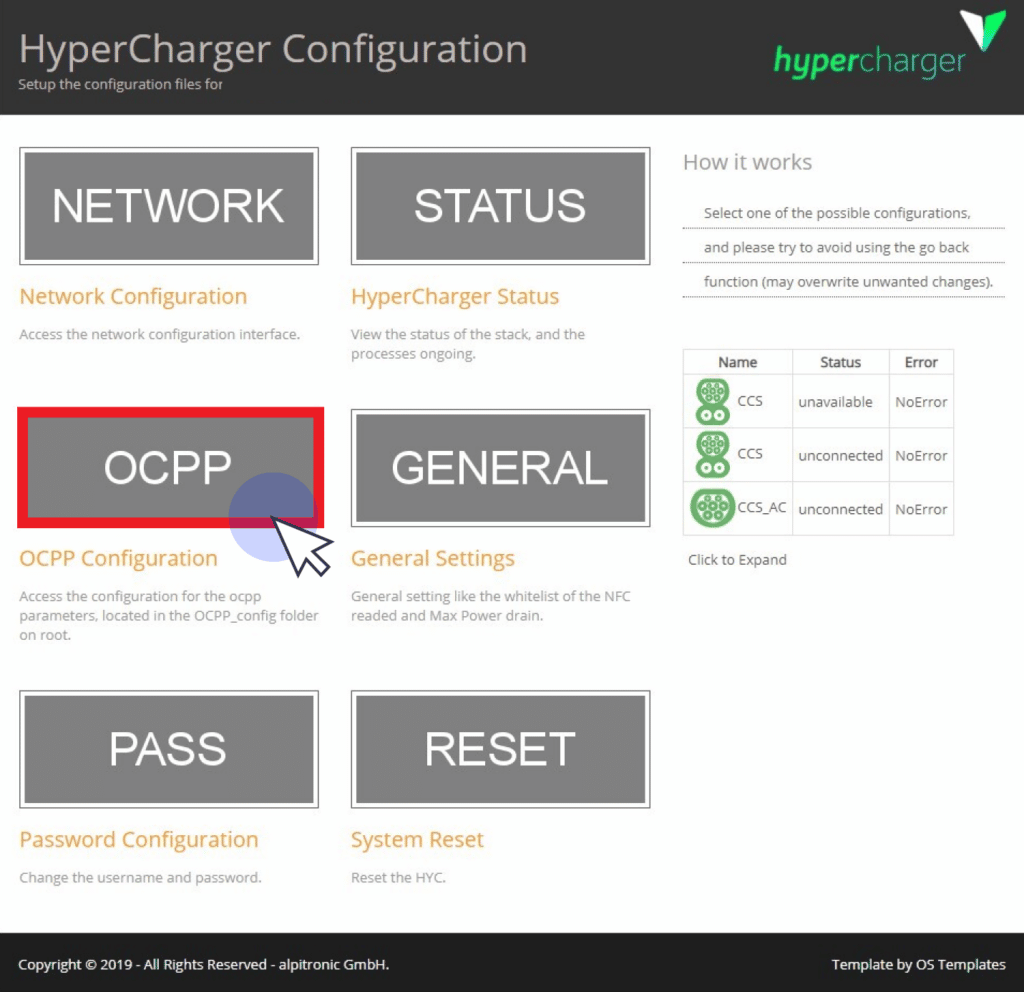1024x992 pixels.
Task: Expand the connector table via Click to Expand
Action: point(737,560)
